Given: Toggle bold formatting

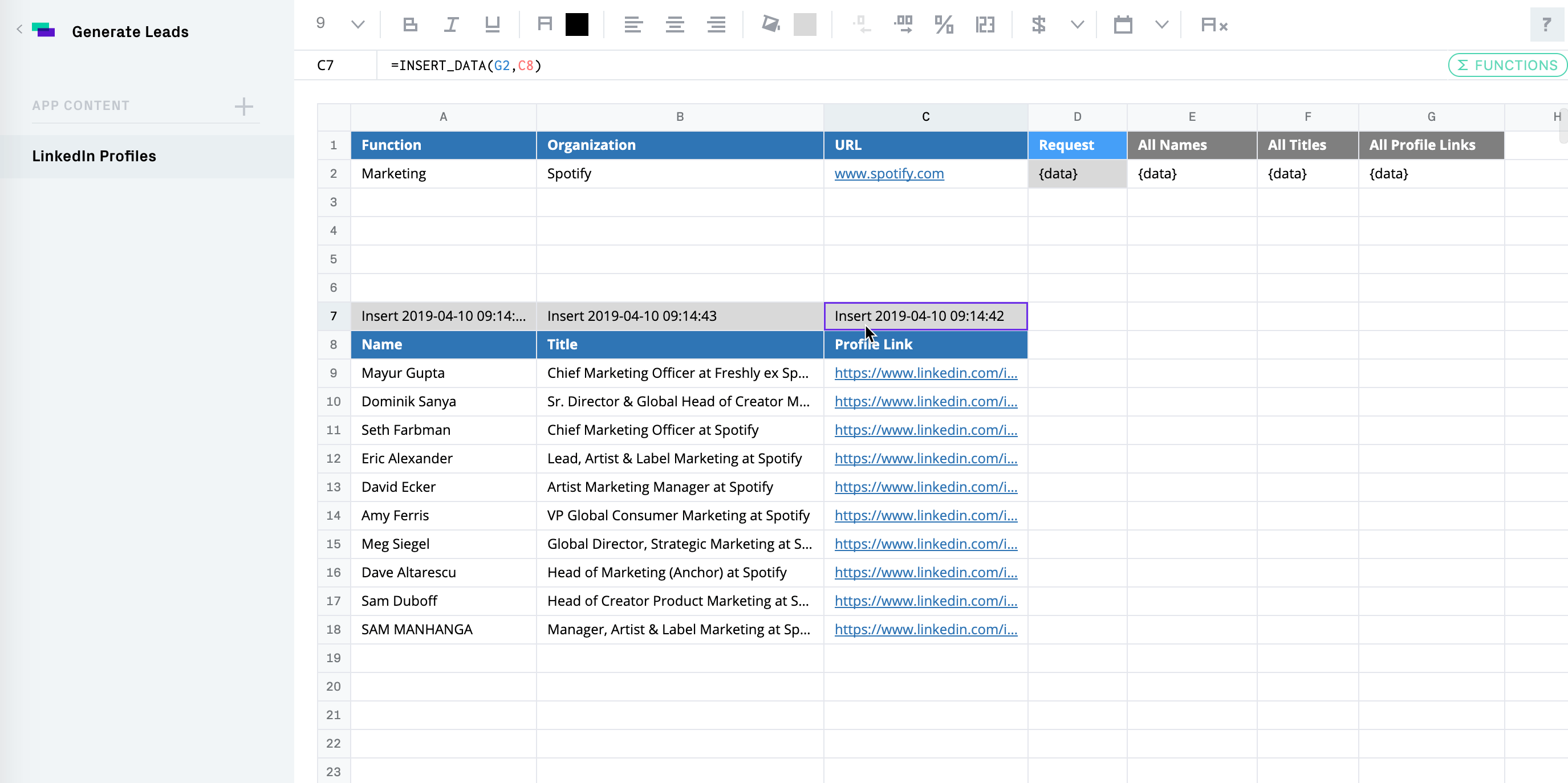Looking at the screenshot, I should pos(411,25).
